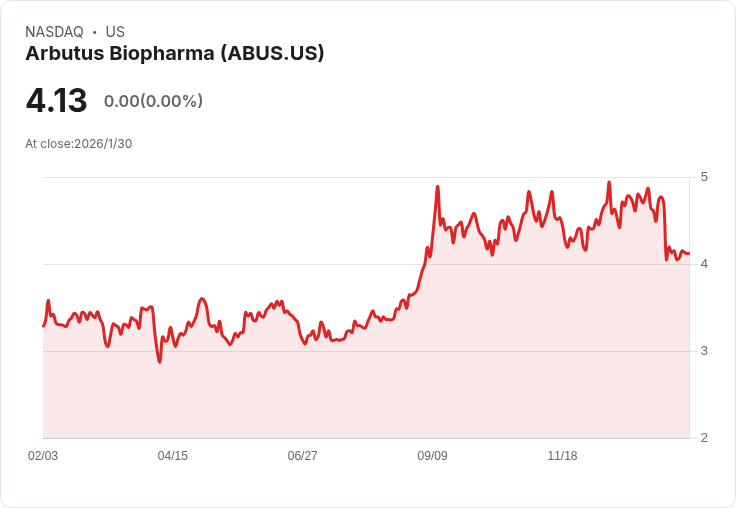Click the NASDAQ exchange label

pos(54,32)
